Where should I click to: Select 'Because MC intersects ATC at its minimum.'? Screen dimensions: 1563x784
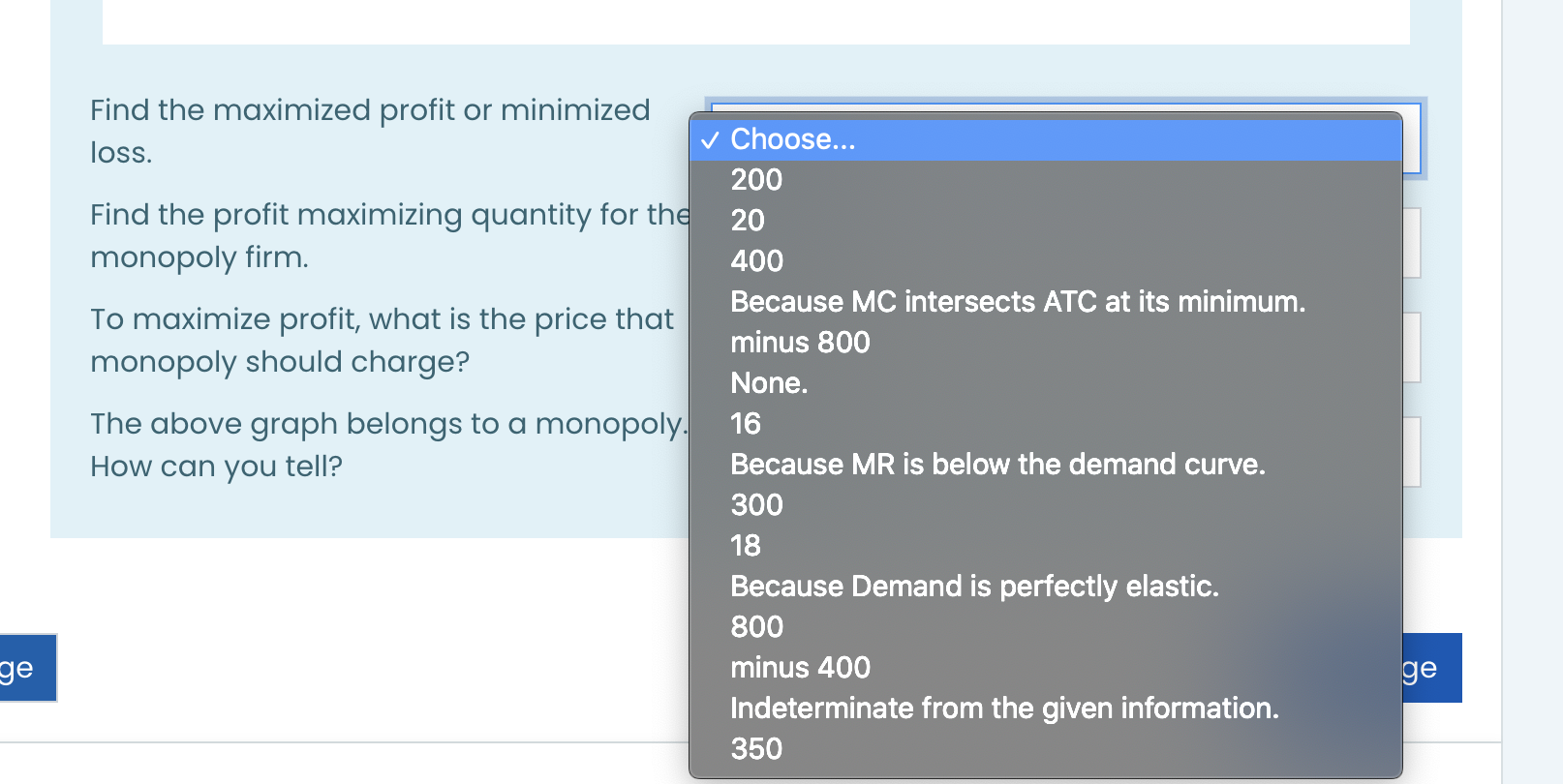click(x=1017, y=302)
